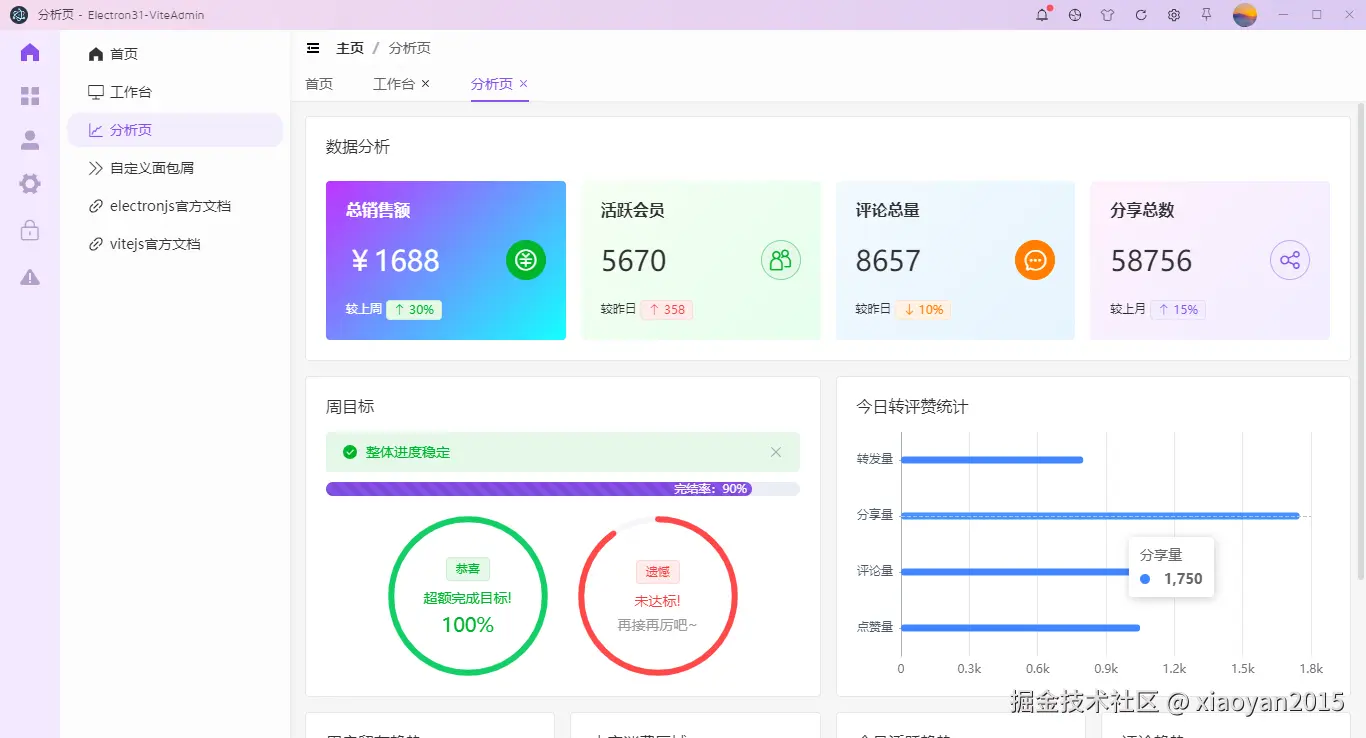Image resolution: width=1366 pixels, height=738 pixels.
Task: Click the language globe icon in title bar
Action: point(1074,15)
